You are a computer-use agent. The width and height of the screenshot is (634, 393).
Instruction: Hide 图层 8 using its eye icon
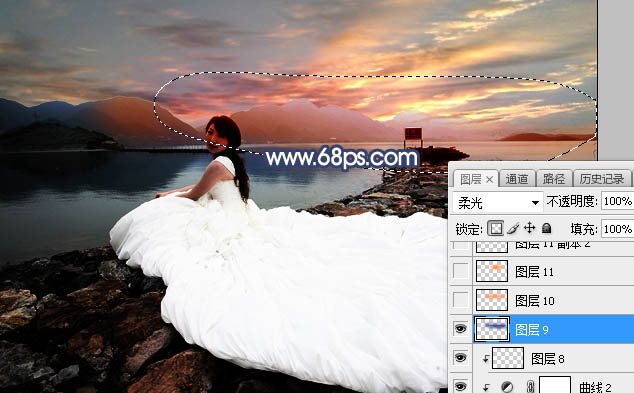(x=460, y=358)
